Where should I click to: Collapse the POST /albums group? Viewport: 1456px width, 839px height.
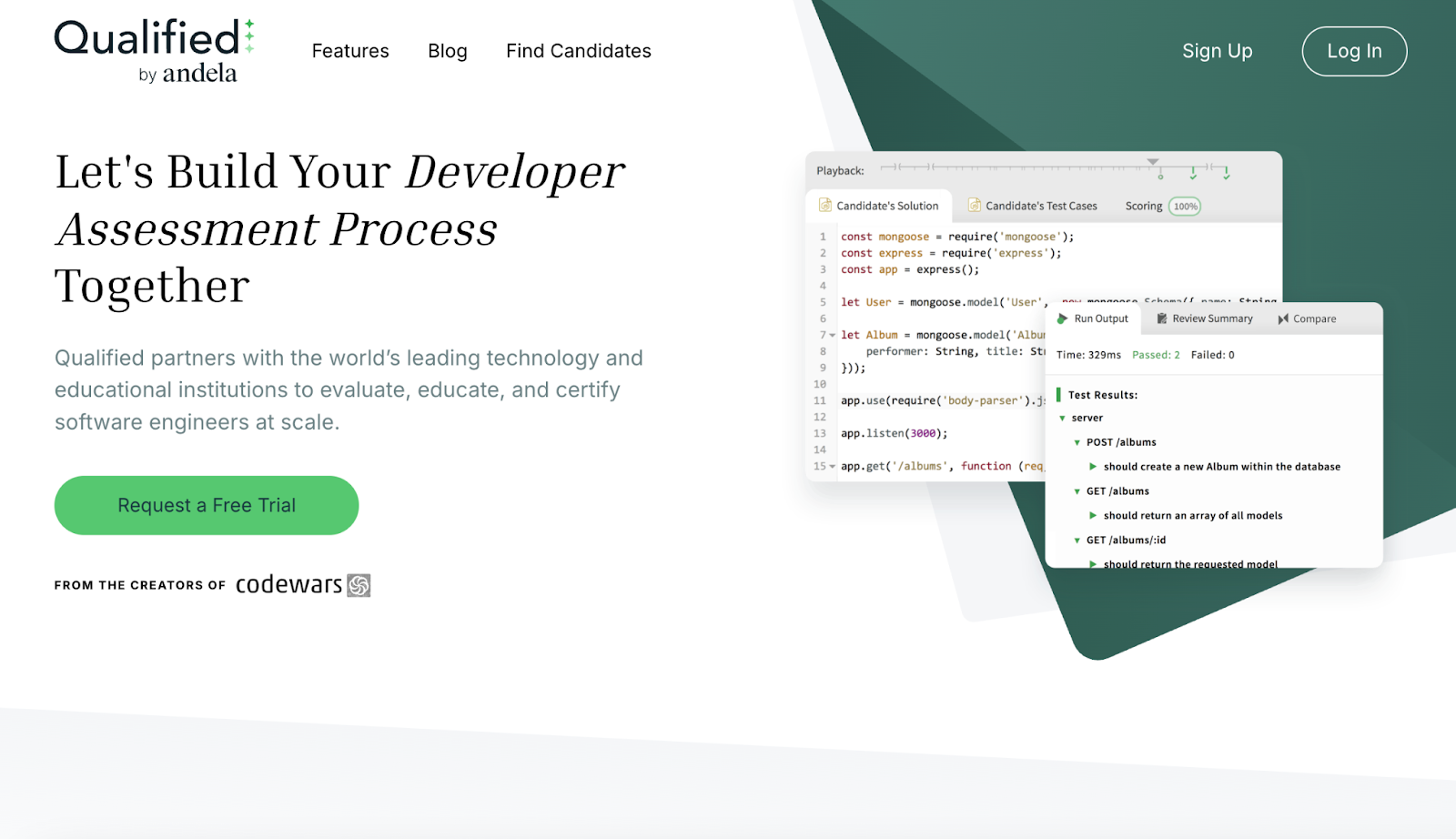point(1077,442)
